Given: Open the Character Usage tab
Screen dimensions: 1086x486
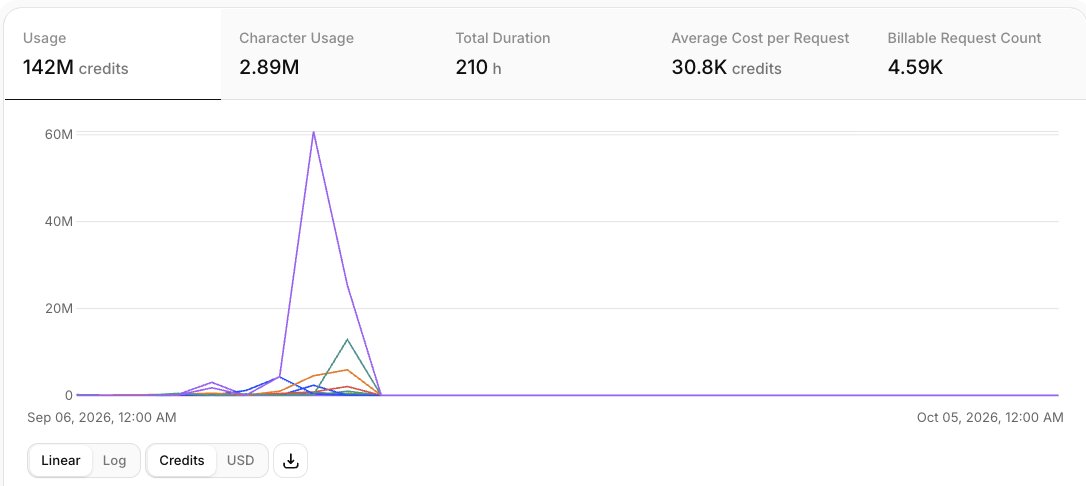Looking at the screenshot, I should [x=329, y=54].
